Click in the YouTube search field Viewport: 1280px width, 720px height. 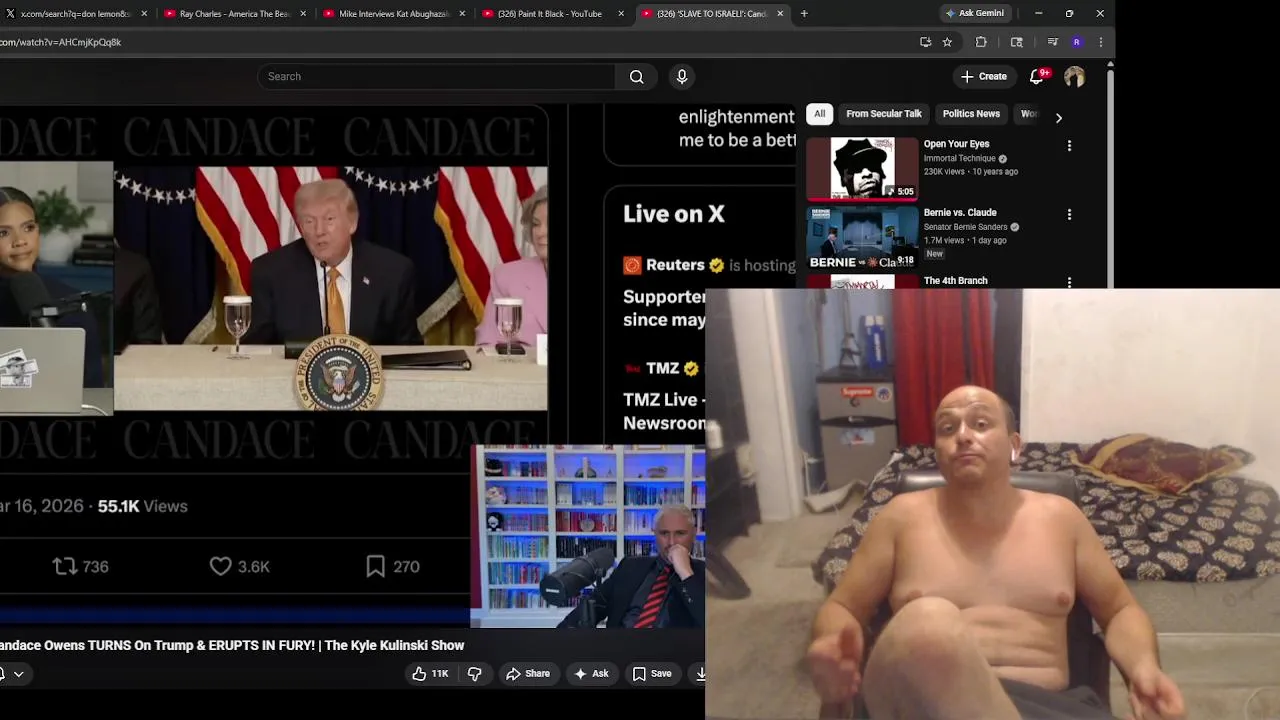point(437,77)
